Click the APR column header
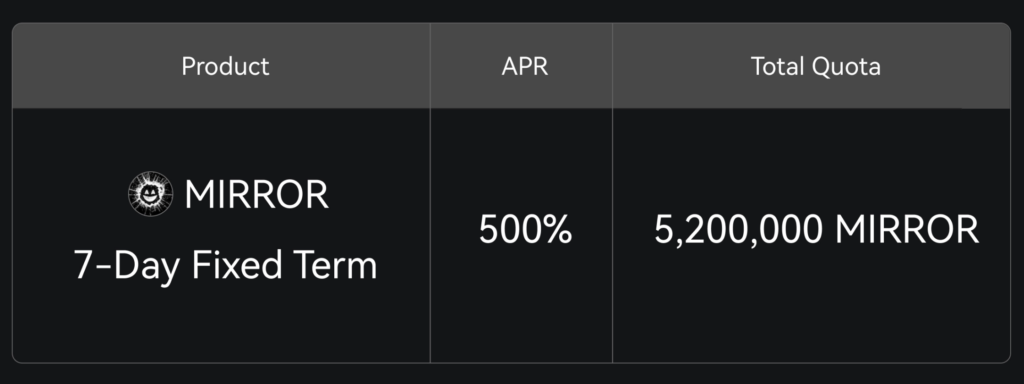Viewport: 1024px width, 384px height. pyautogui.click(x=525, y=66)
